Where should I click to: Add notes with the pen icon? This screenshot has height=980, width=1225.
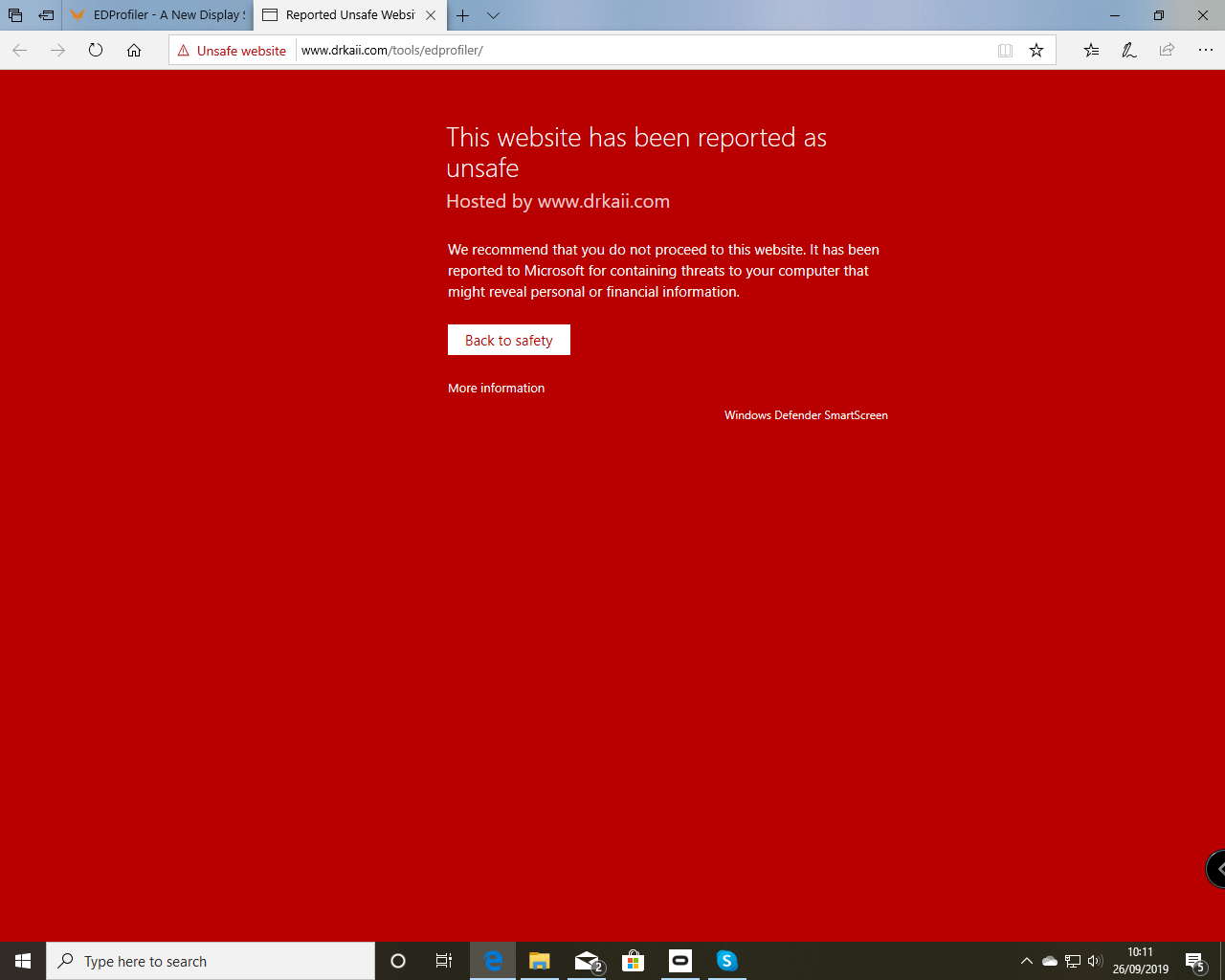(x=1129, y=51)
